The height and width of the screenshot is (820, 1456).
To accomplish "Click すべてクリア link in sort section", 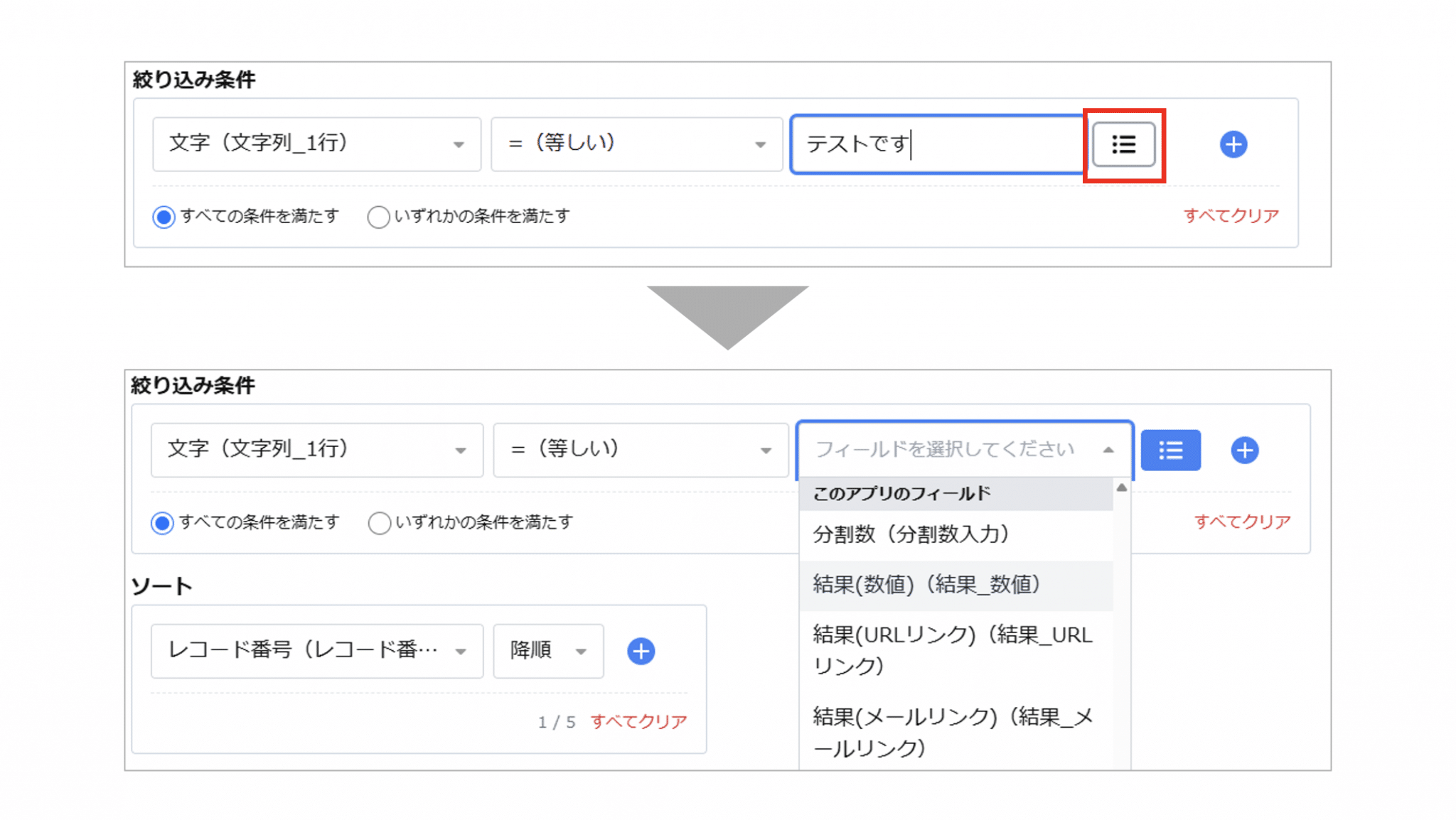I will [x=638, y=722].
